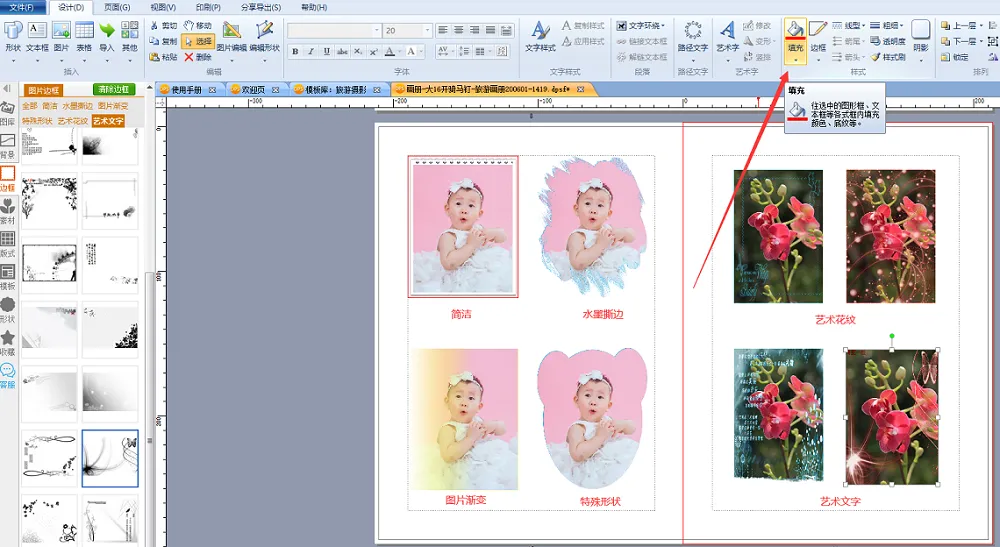Expand the font name combo box

(377, 31)
